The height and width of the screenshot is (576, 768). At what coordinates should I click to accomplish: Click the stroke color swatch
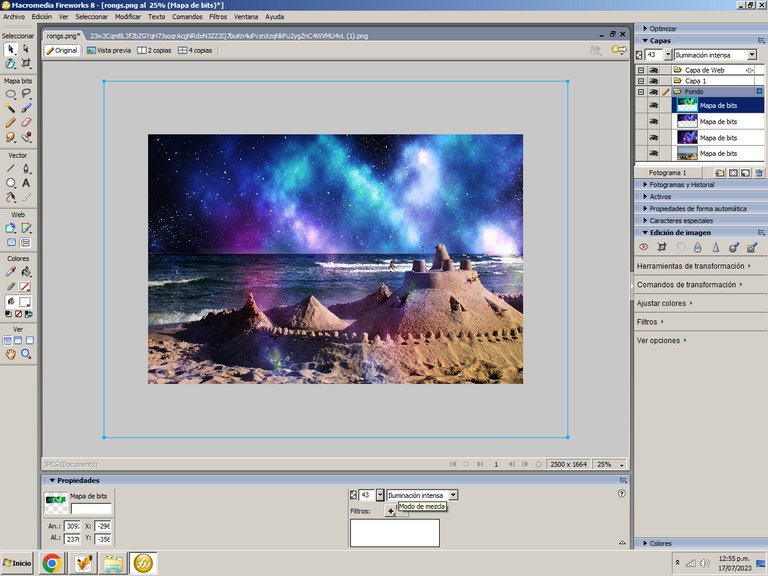point(24,287)
